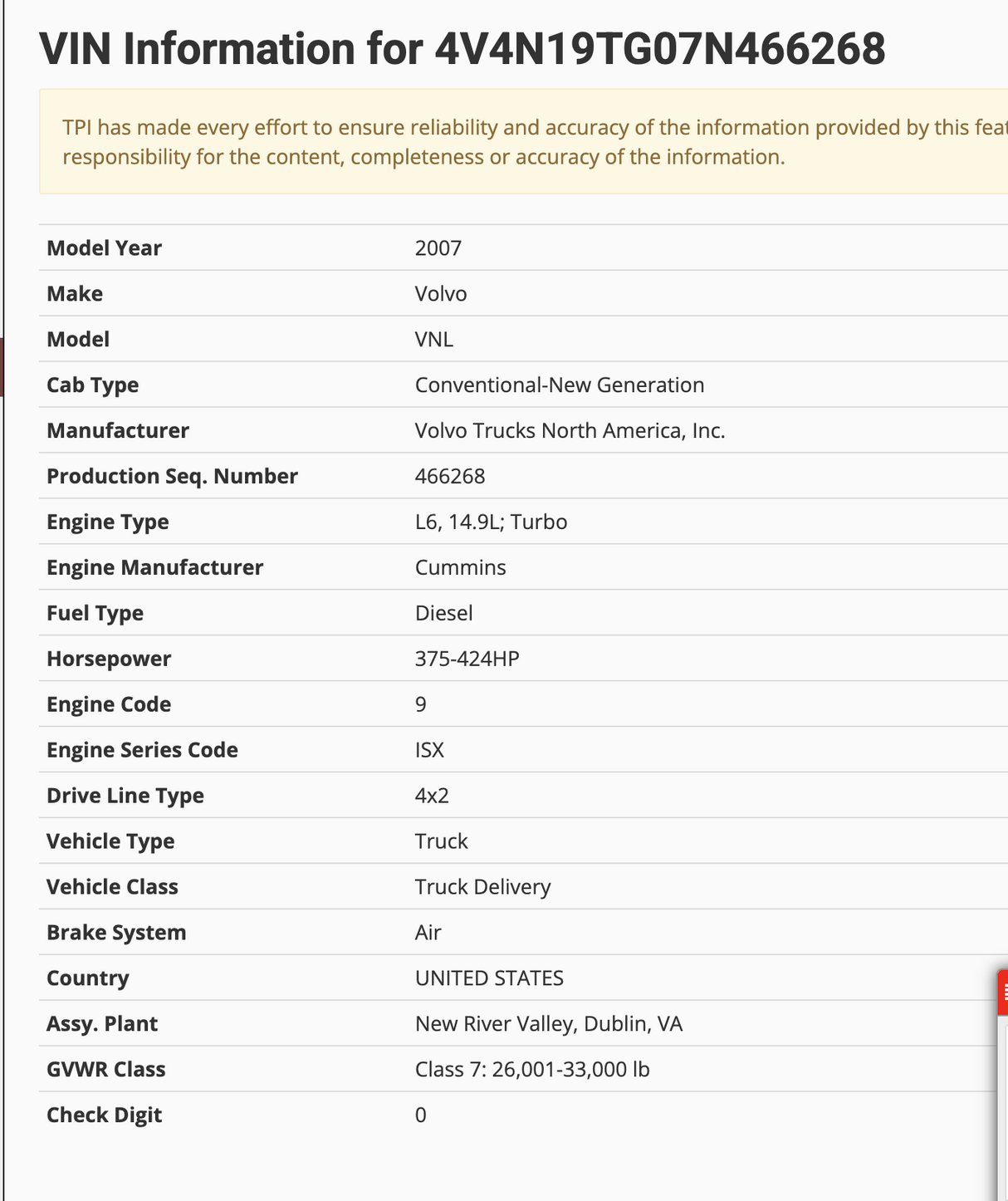Select the ISX series value

point(430,751)
